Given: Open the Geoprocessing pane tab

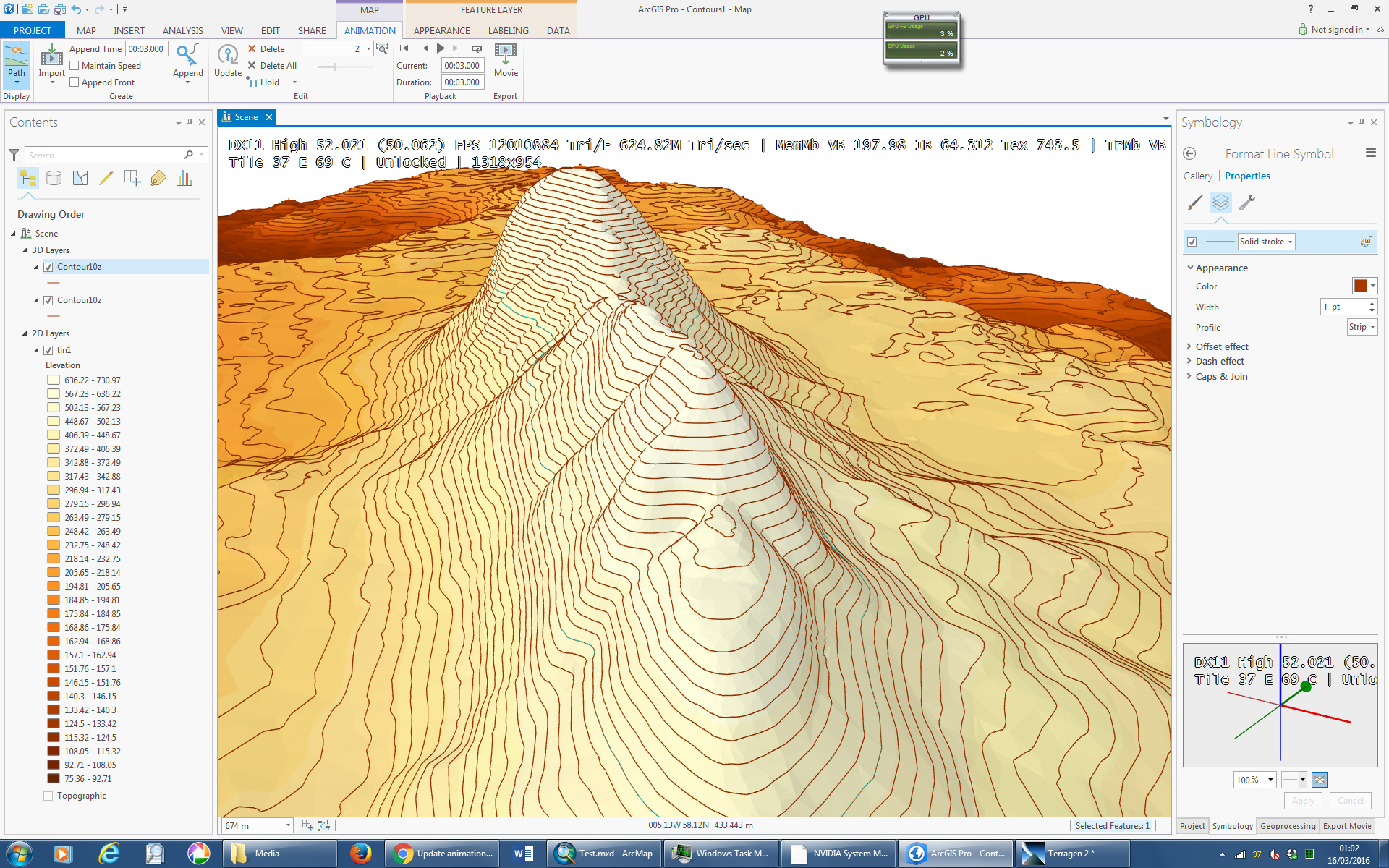Looking at the screenshot, I should [x=1287, y=826].
